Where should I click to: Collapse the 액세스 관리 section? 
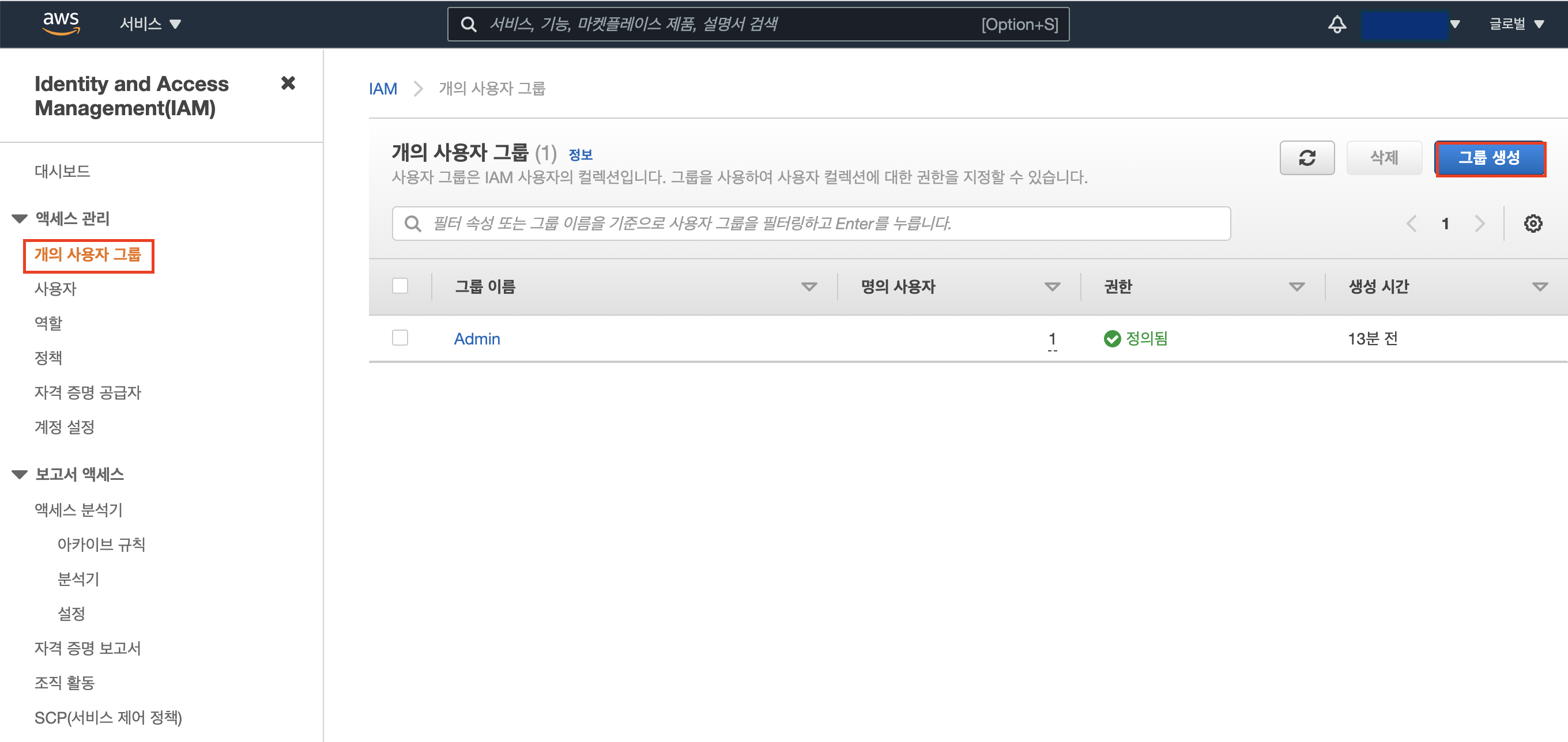tap(20, 218)
